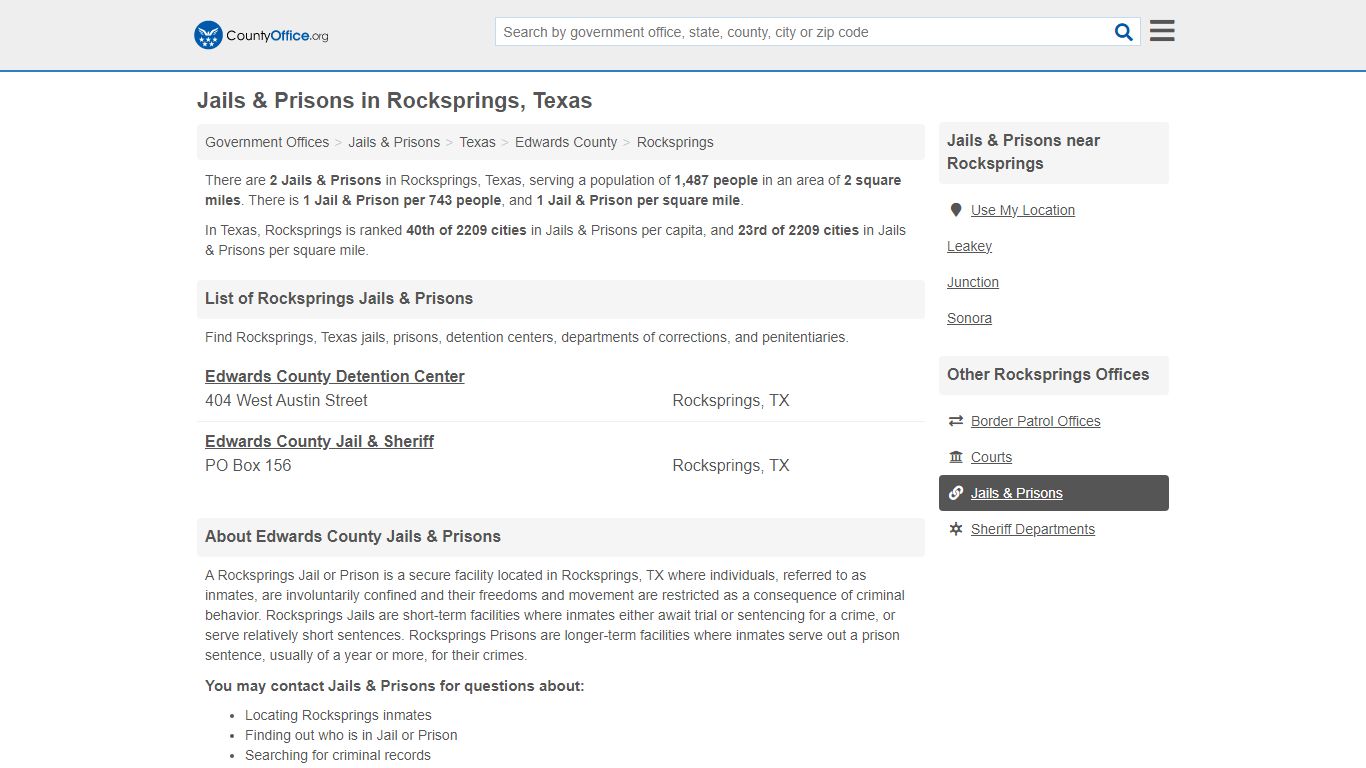Viewport: 1366px width, 768px height.
Task: Open the Jails & Prisons breadcrumb link
Action: coord(394,142)
